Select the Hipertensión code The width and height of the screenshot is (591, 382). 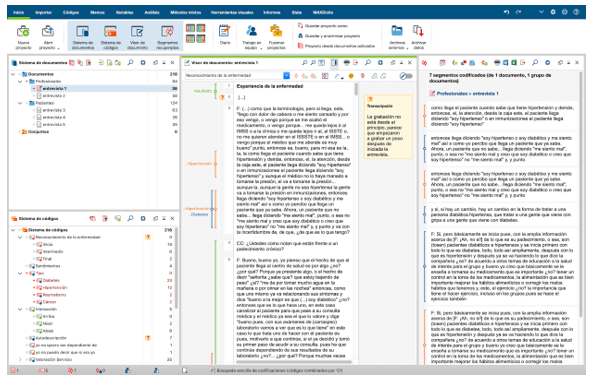(x=52, y=288)
